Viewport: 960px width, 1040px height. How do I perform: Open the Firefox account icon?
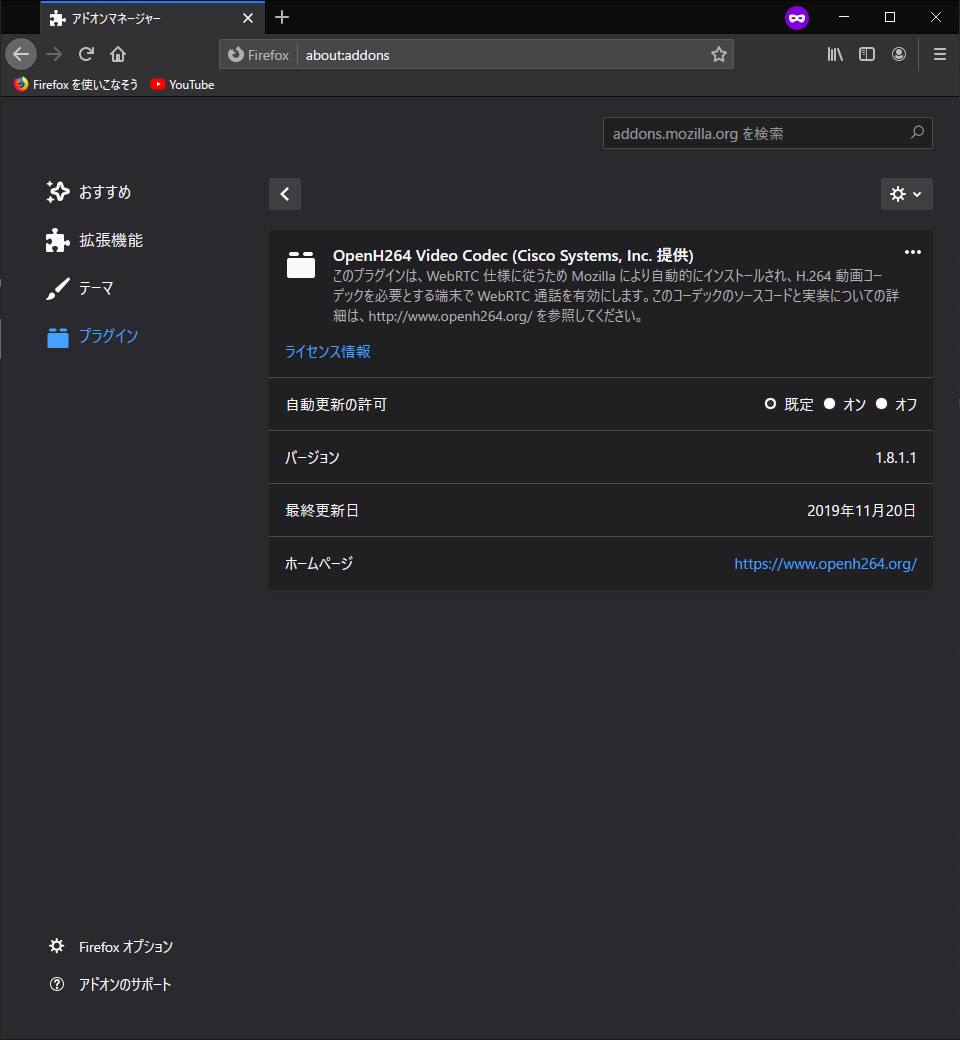click(899, 54)
